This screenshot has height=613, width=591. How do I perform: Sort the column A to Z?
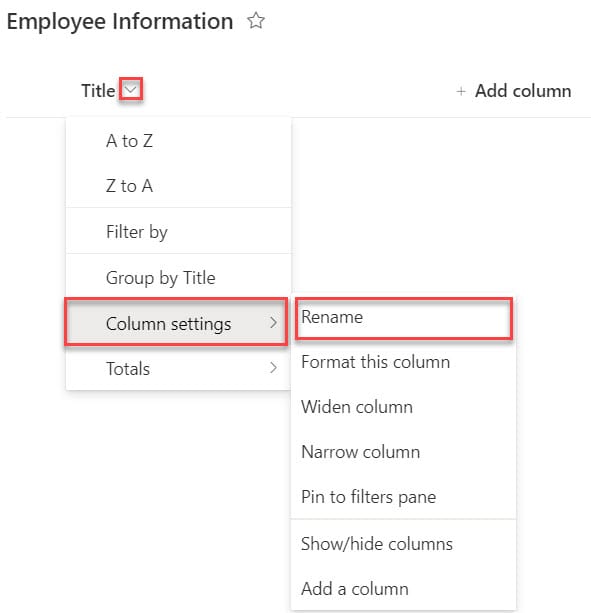point(179,141)
